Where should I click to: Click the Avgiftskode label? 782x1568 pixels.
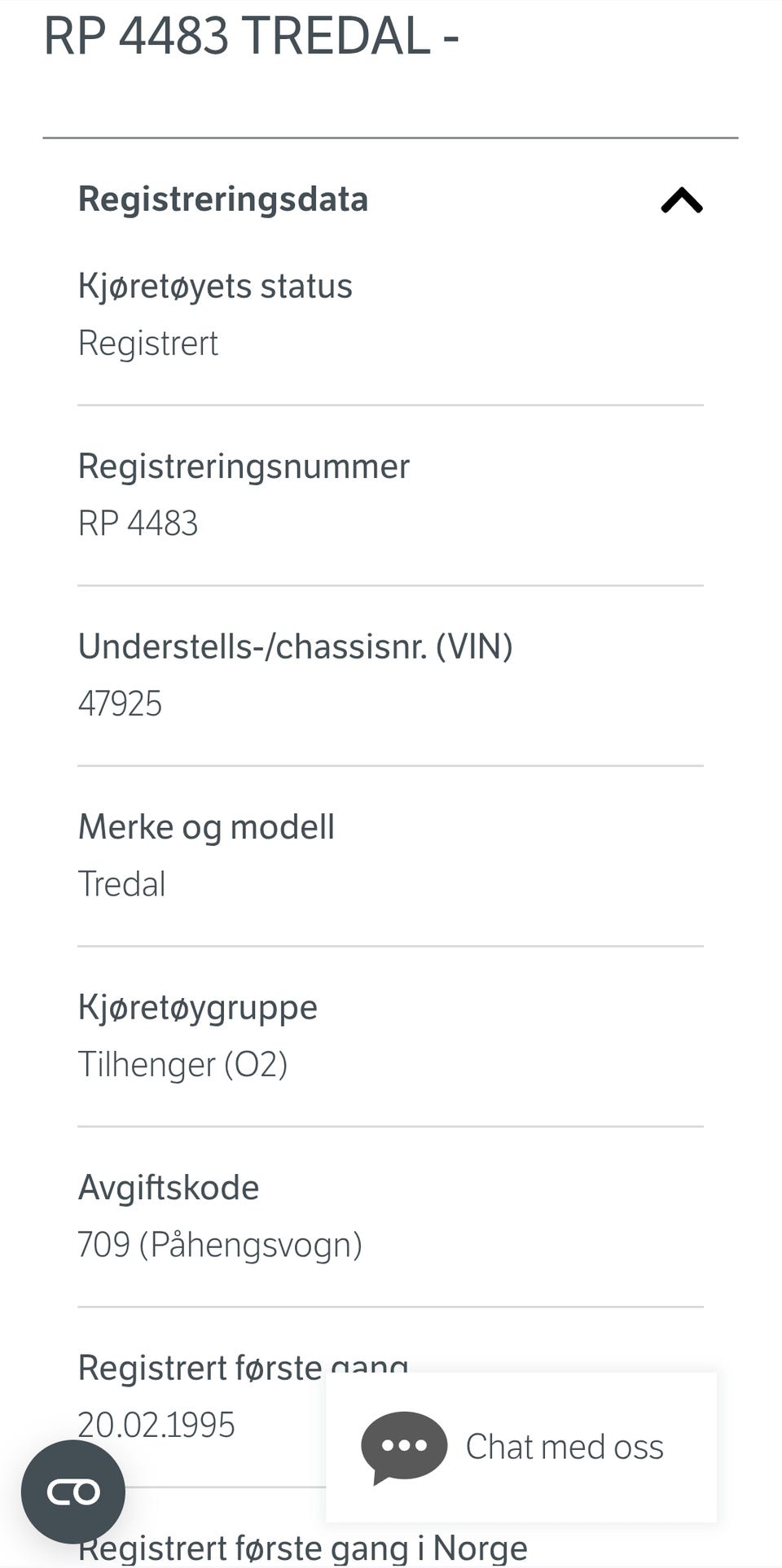coord(169,1188)
